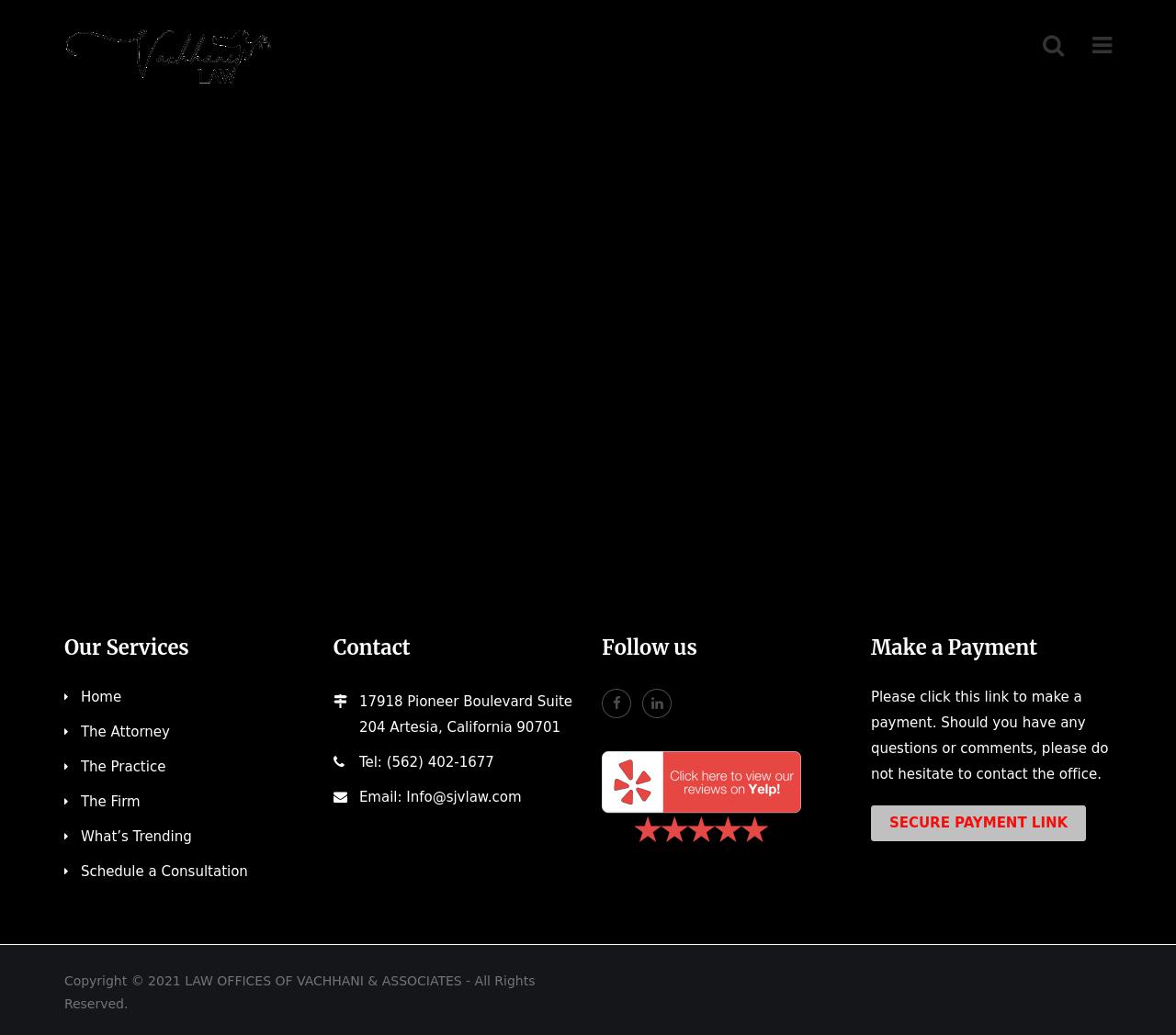
Task: Go to Home in Our Services
Action: [x=101, y=697]
